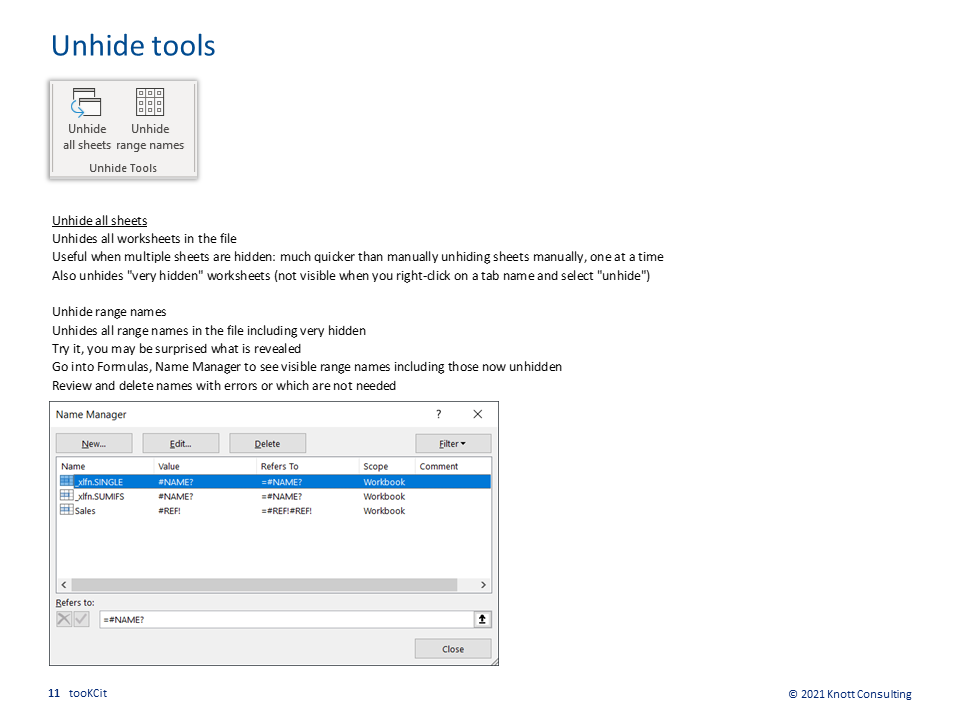Click the Unhide range names heading text
The height and width of the screenshot is (720, 960).
click(x=109, y=312)
